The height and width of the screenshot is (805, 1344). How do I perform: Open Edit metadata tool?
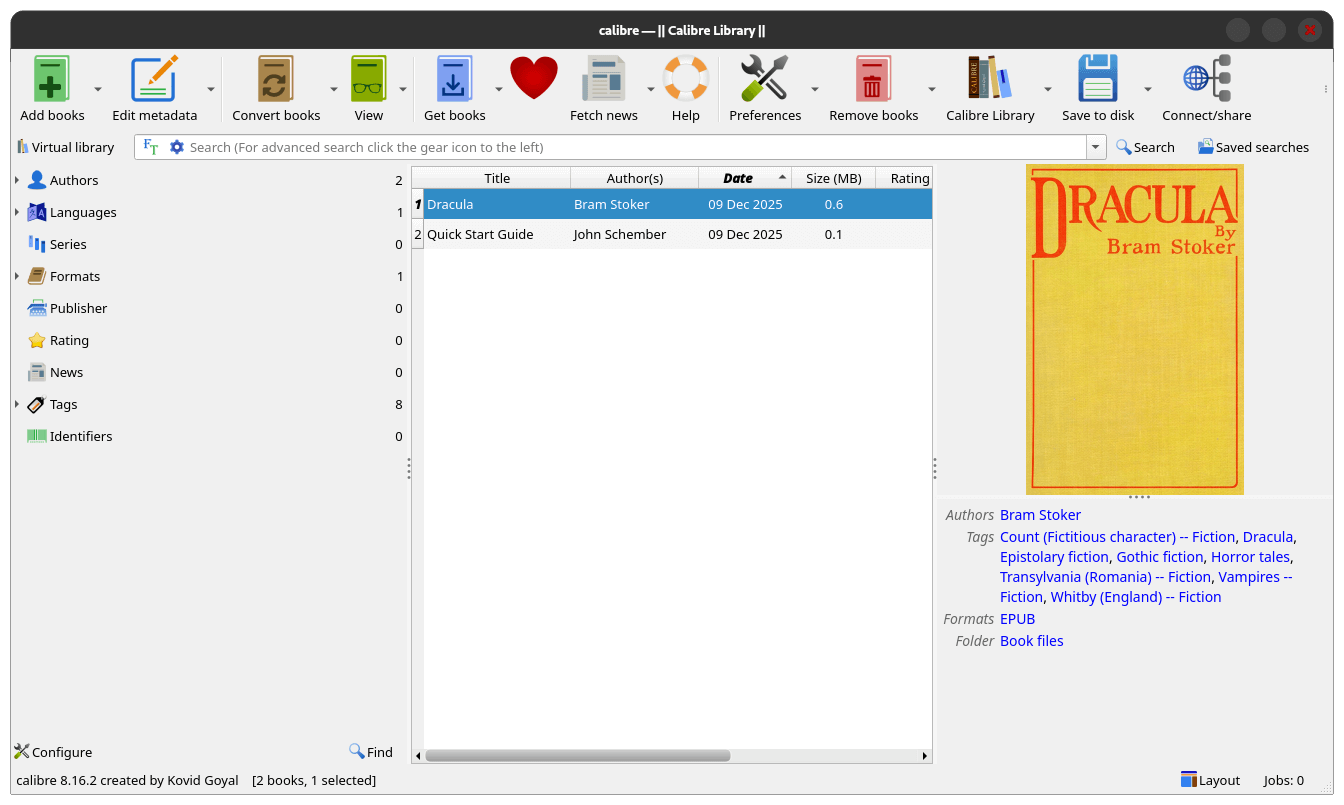point(154,80)
